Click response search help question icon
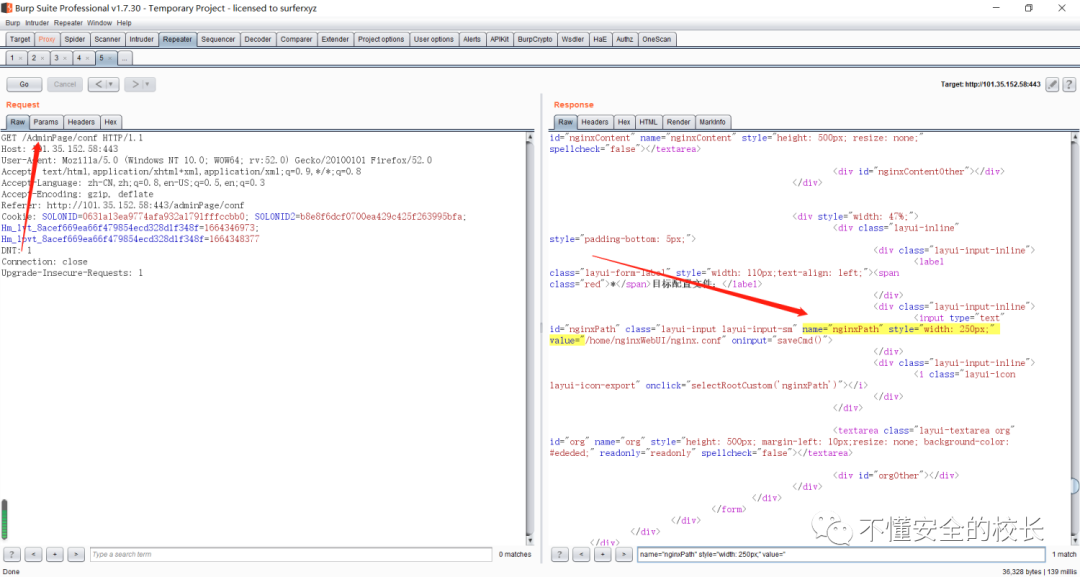 click(561, 554)
